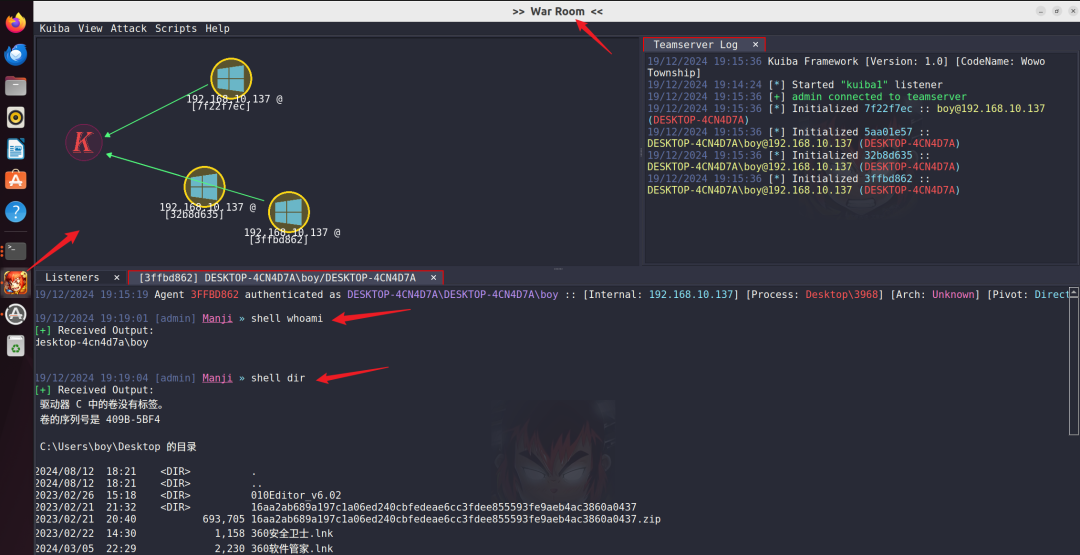Viewport: 1080px width, 555px height.
Task: Click the 'shell whoami' command text
Action: tap(287, 319)
